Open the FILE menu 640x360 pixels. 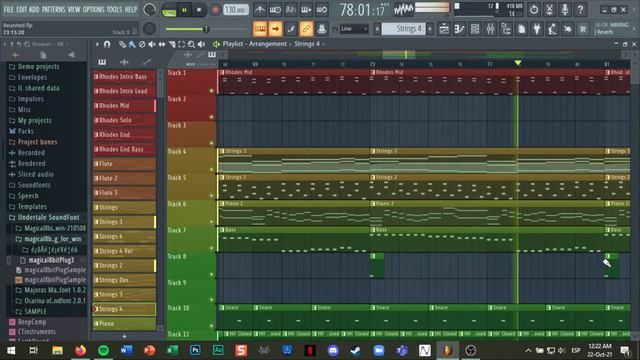8,9
